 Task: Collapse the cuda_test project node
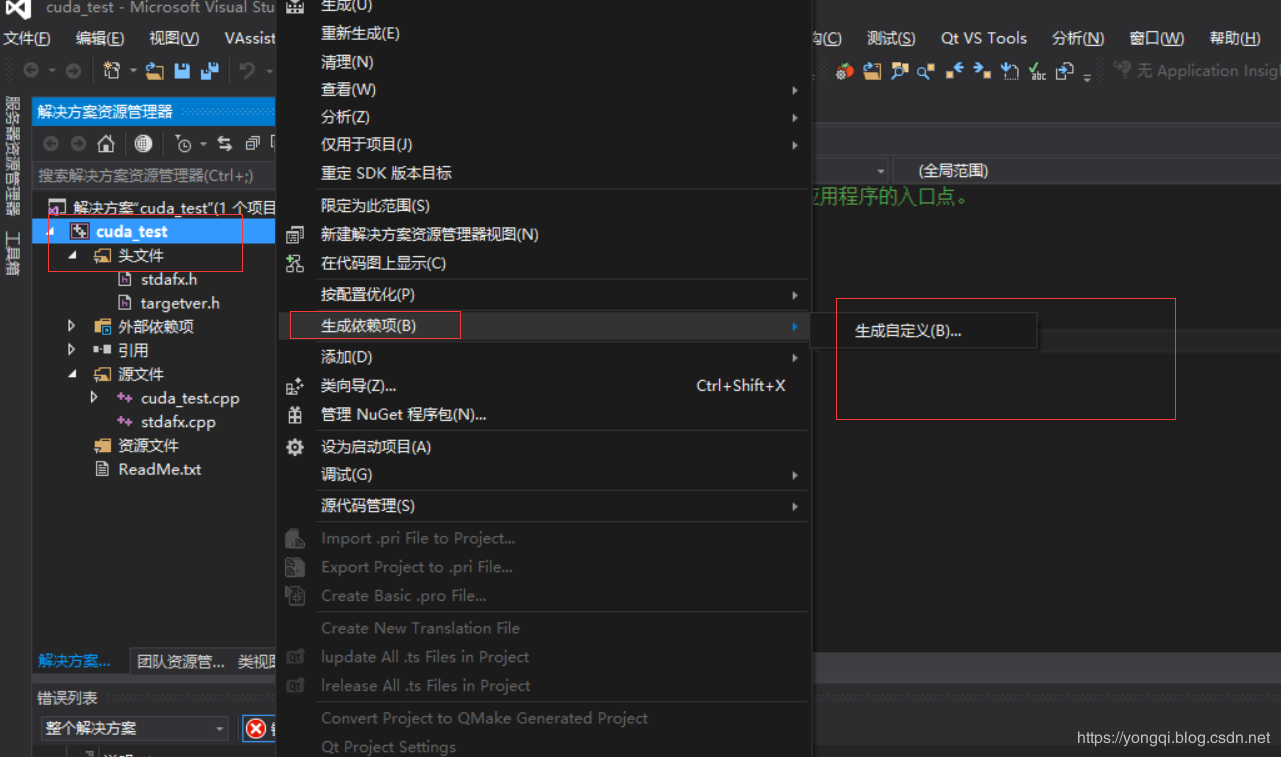50,231
